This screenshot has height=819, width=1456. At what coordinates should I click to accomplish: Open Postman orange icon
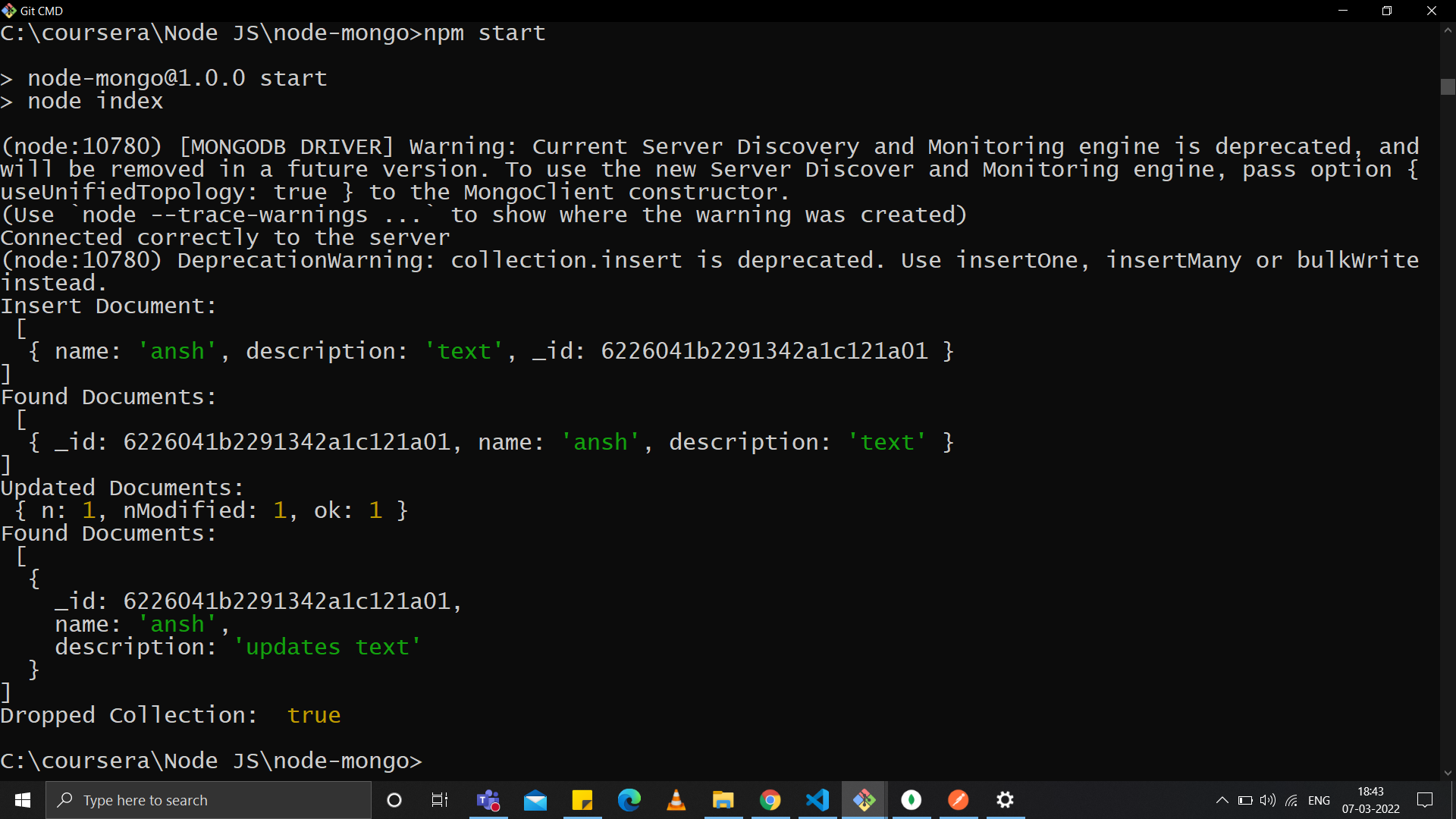pos(959,800)
